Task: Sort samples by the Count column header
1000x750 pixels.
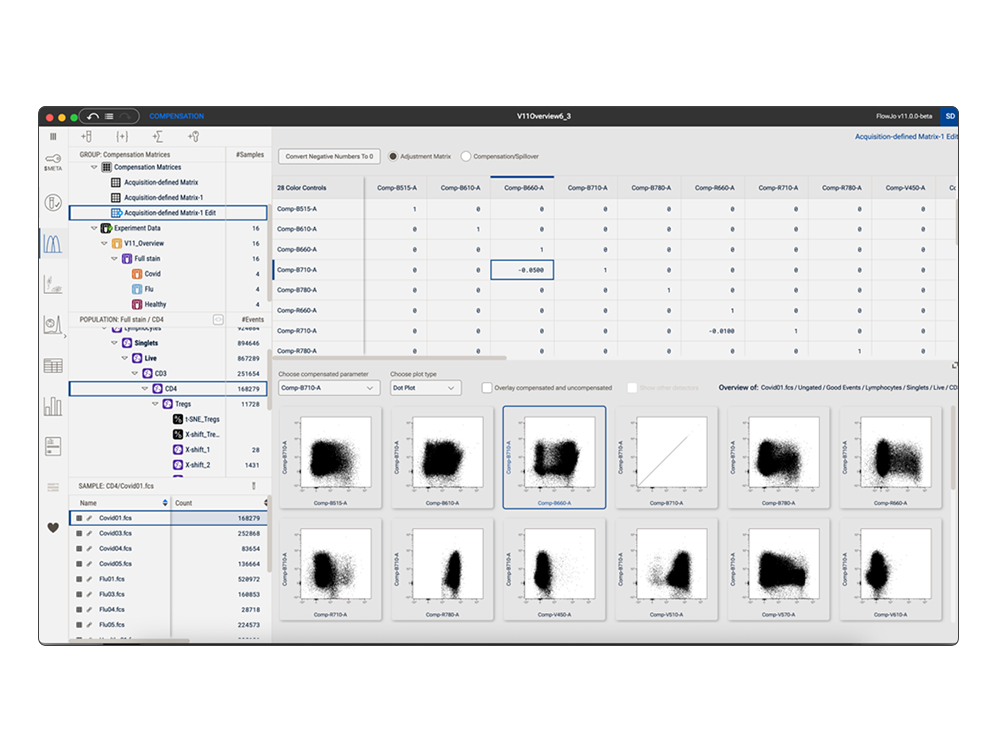Action: pos(219,503)
